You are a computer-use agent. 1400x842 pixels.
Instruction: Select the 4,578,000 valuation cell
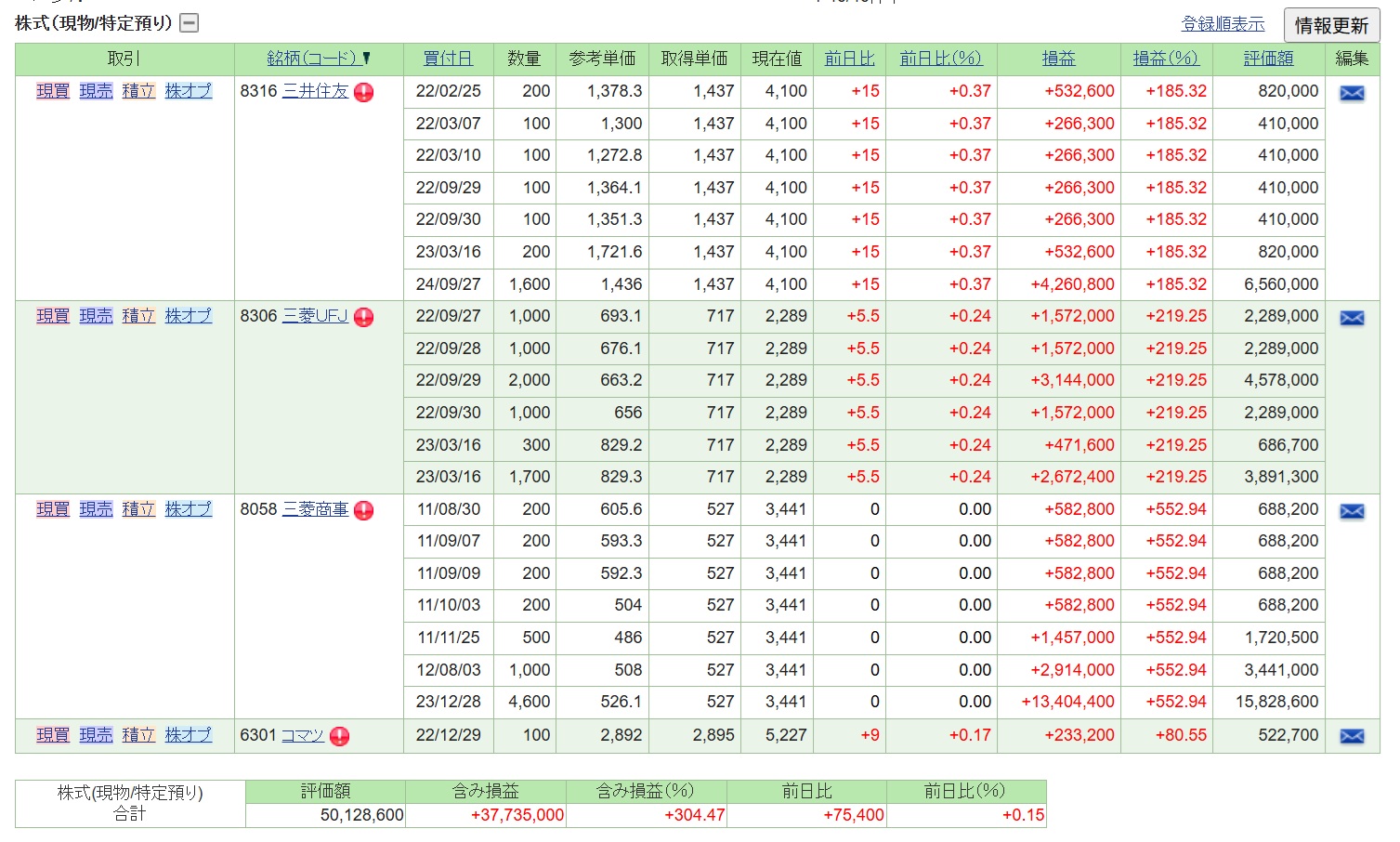tap(1269, 380)
